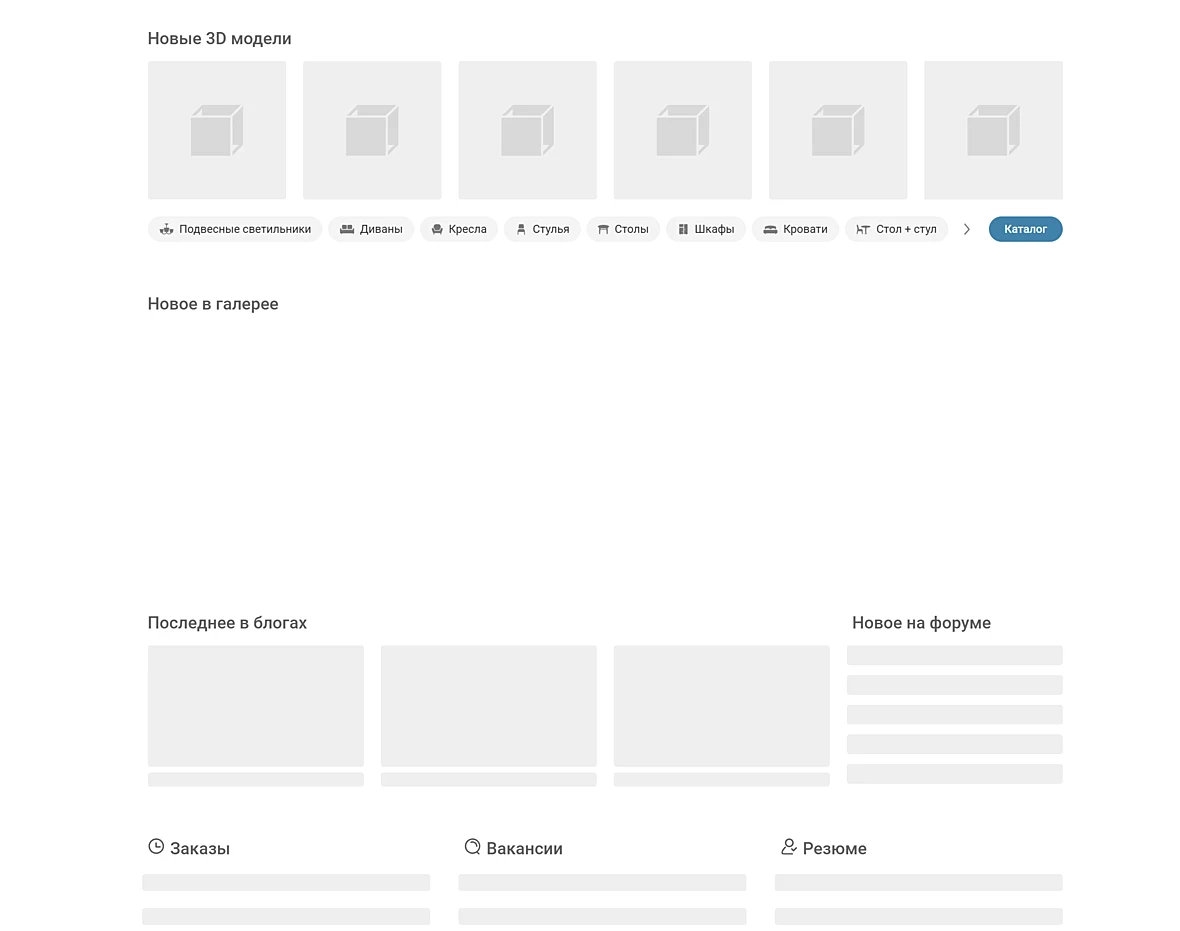Click the clock icon next to Заказы

coord(156,847)
